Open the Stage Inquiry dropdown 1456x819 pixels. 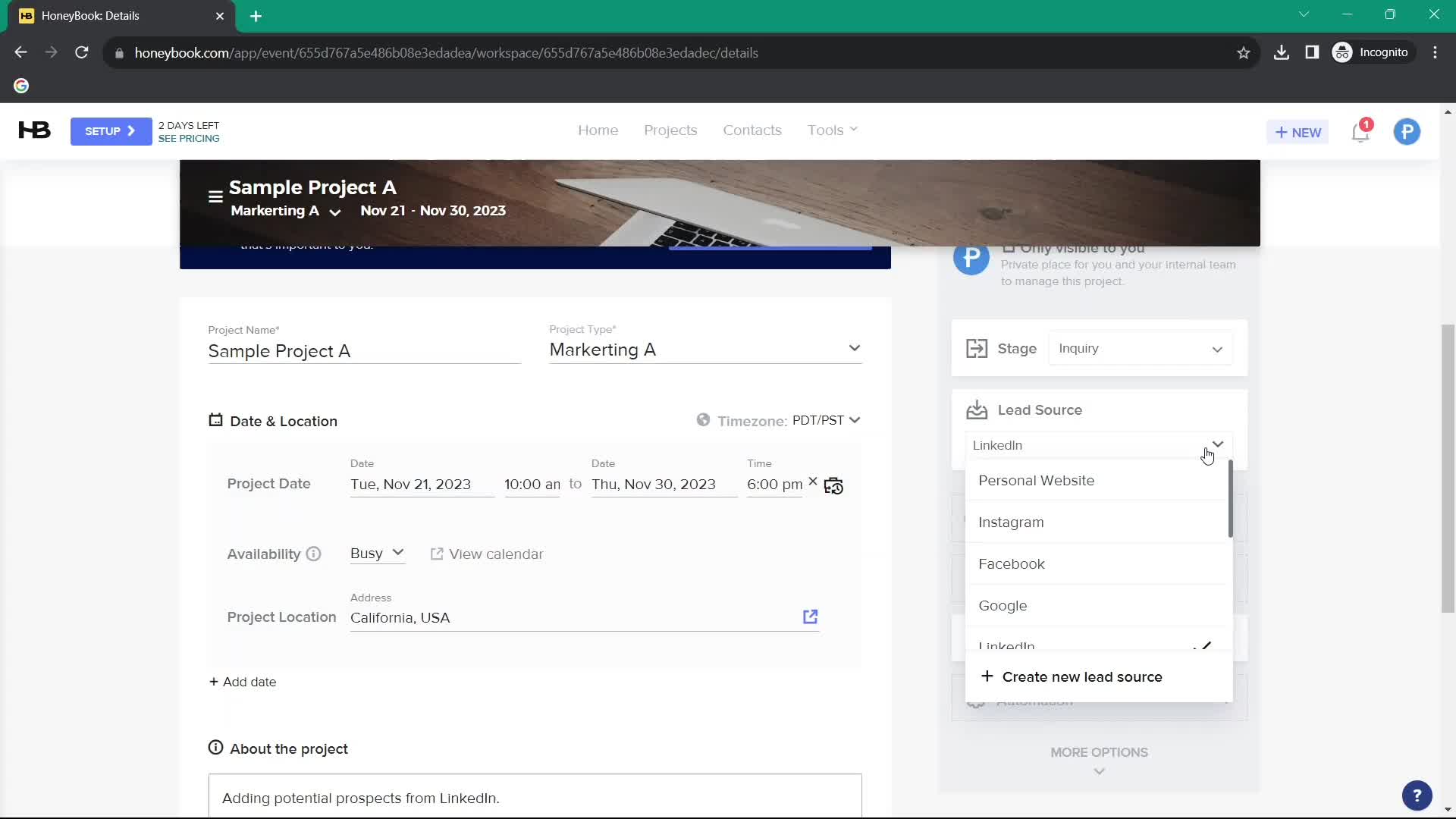1141,349
